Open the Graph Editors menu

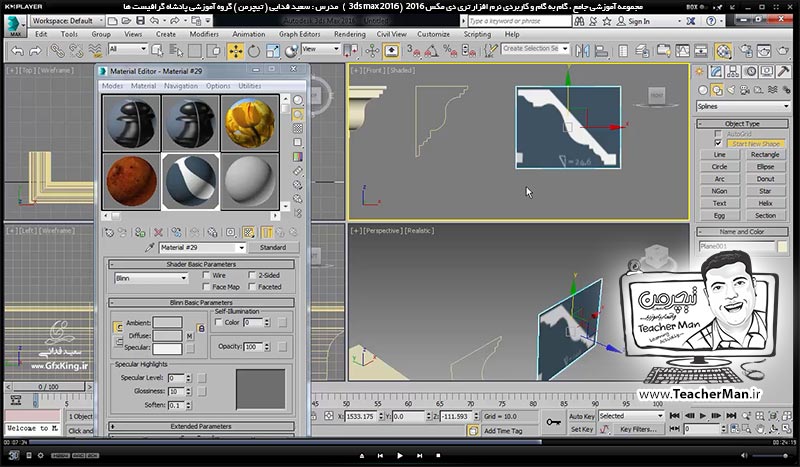click(299, 34)
